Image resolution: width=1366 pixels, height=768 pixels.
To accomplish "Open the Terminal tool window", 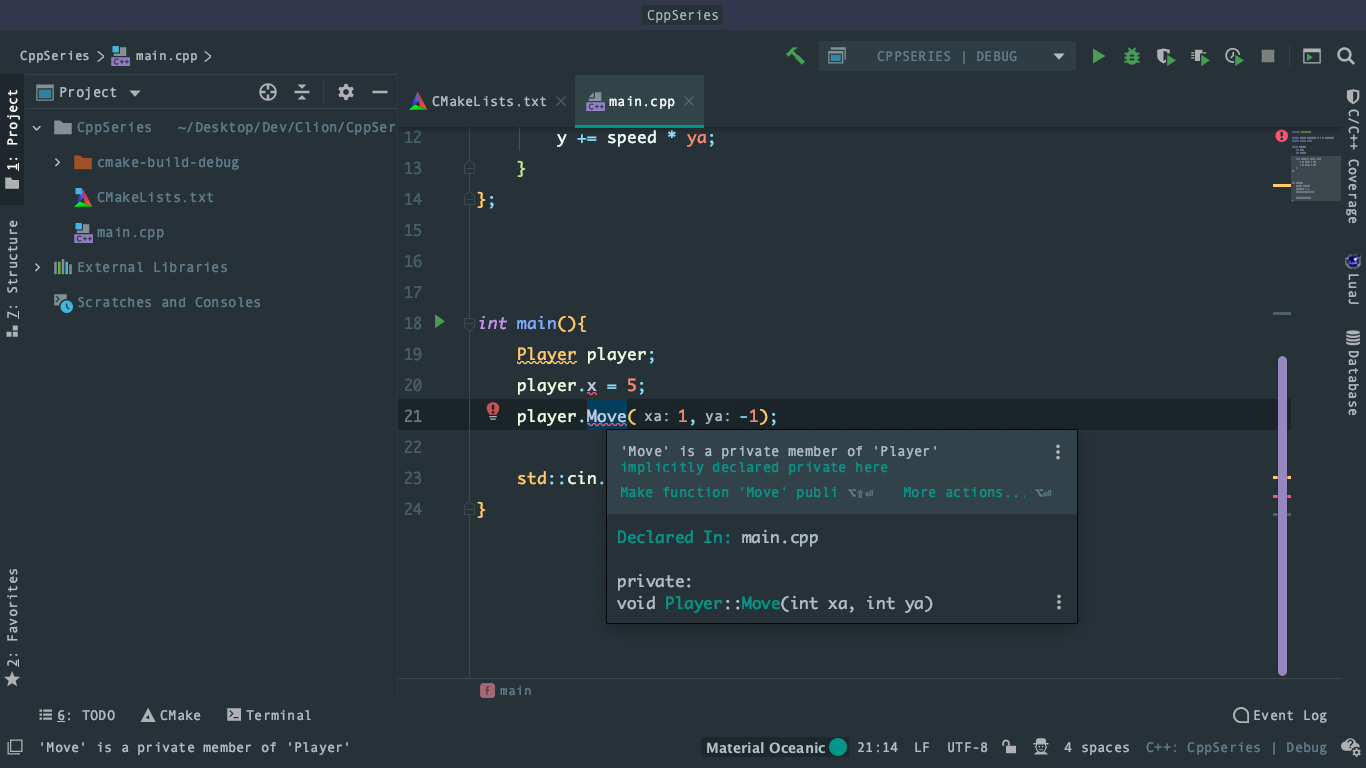I will pos(269,715).
